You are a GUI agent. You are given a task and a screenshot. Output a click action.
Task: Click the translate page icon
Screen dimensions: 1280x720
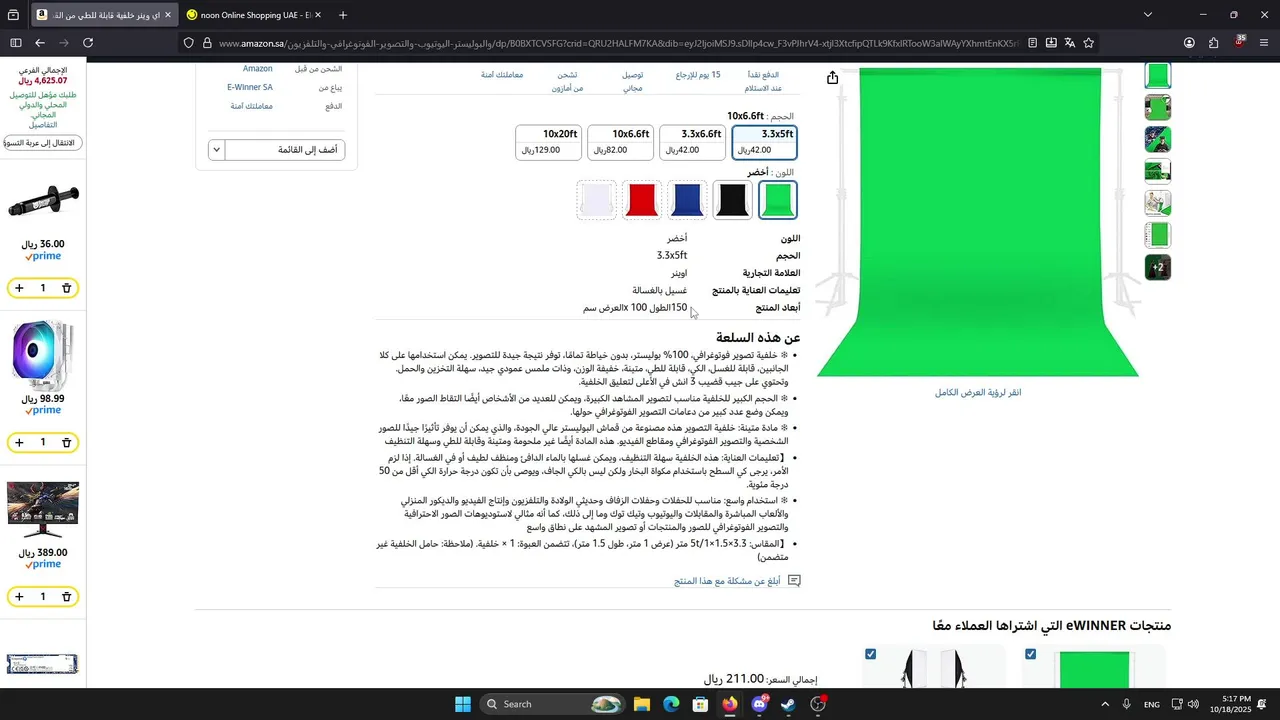pyautogui.click(x=1070, y=43)
